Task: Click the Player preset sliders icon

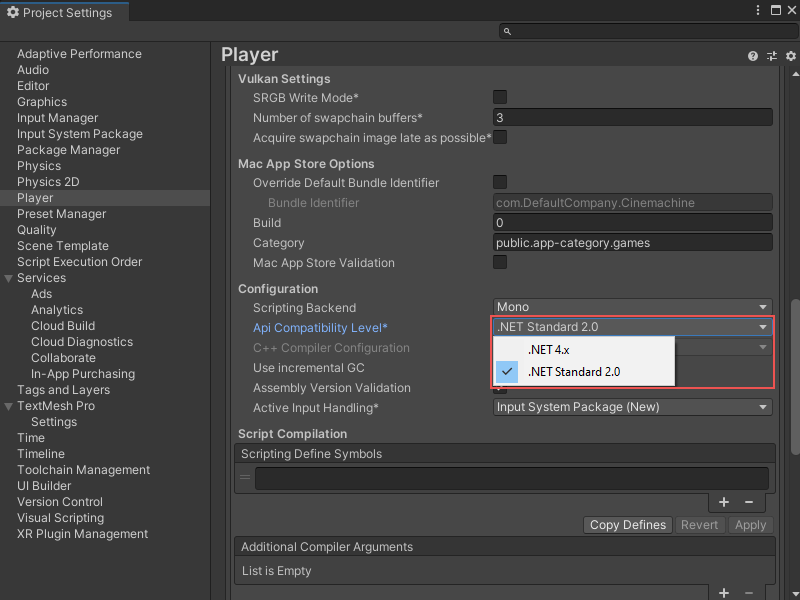Action: pyautogui.click(x=772, y=56)
